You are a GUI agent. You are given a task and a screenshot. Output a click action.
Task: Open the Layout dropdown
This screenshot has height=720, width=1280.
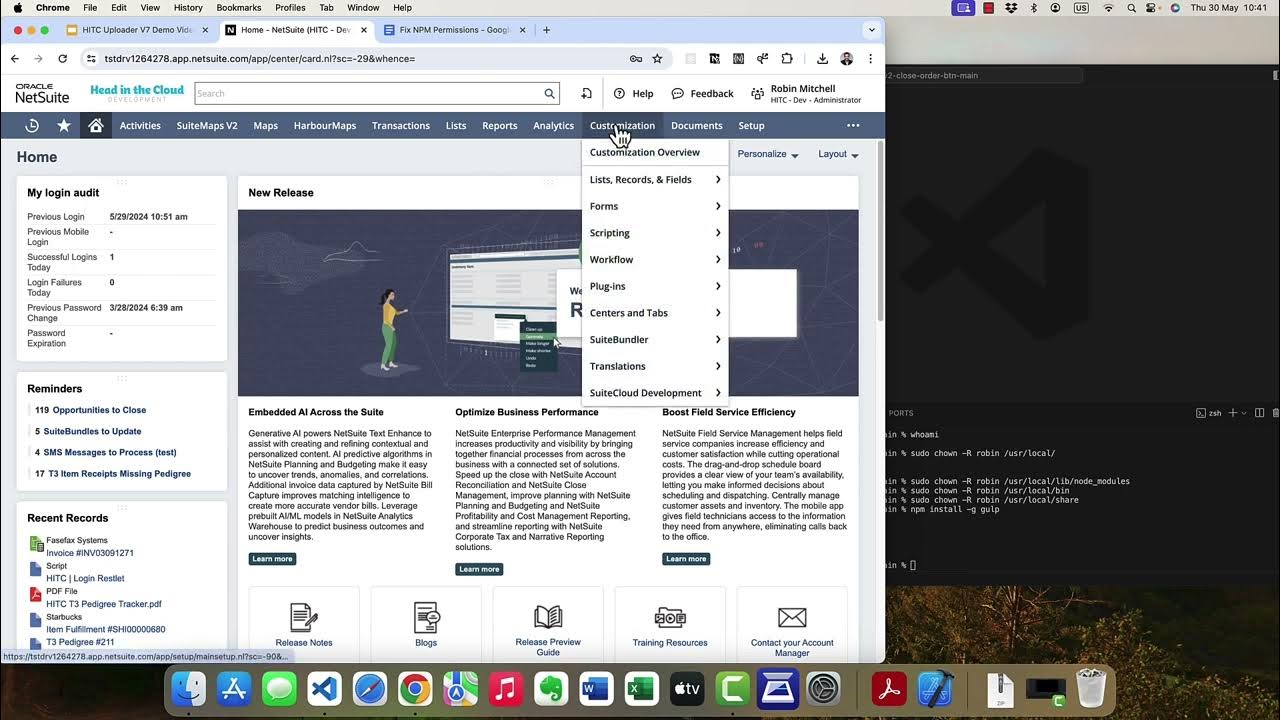[x=837, y=154]
